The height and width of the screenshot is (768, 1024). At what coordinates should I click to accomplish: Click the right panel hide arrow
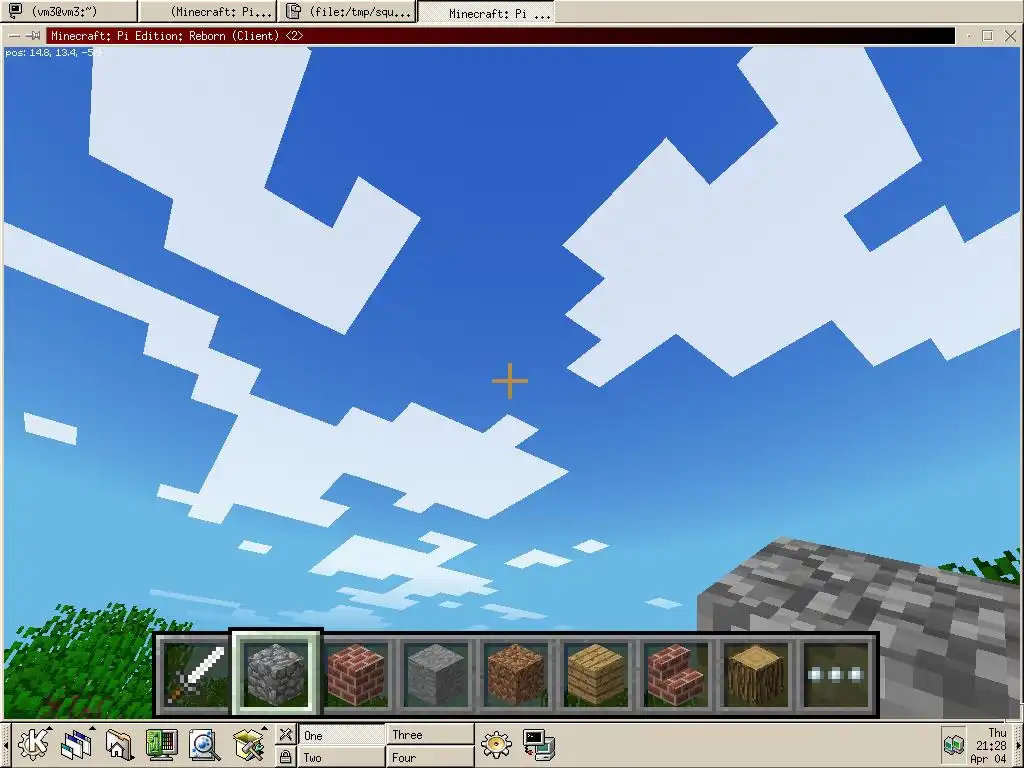pos(1017,744)
